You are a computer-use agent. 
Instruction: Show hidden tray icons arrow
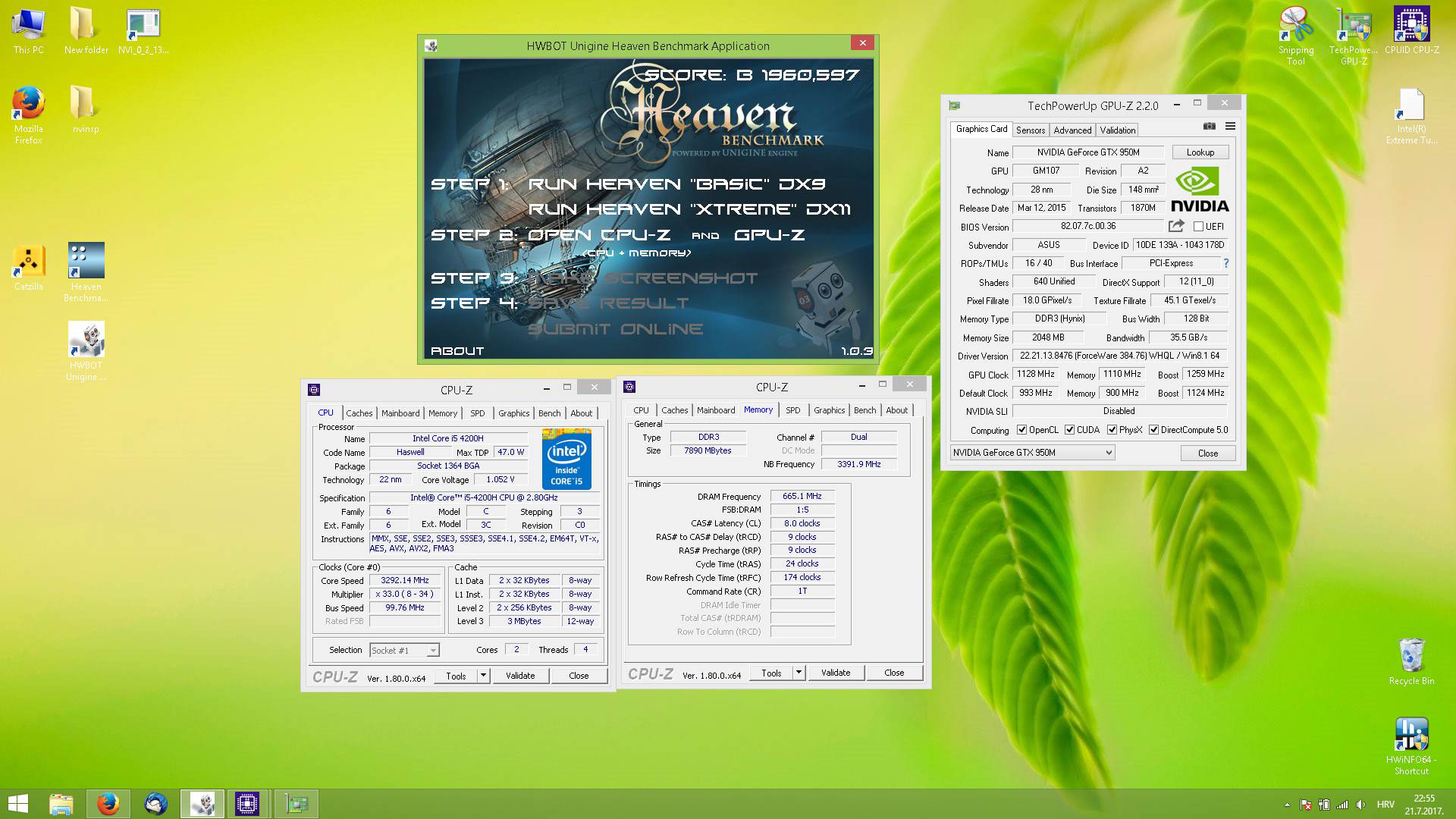1287,805
